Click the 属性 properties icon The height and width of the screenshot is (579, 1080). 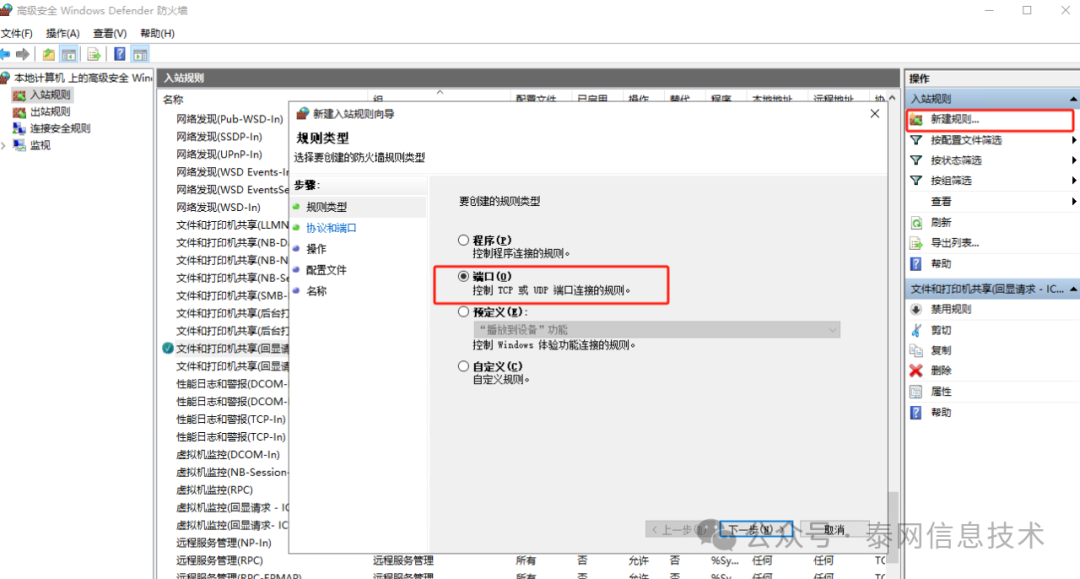click(916, 392)
